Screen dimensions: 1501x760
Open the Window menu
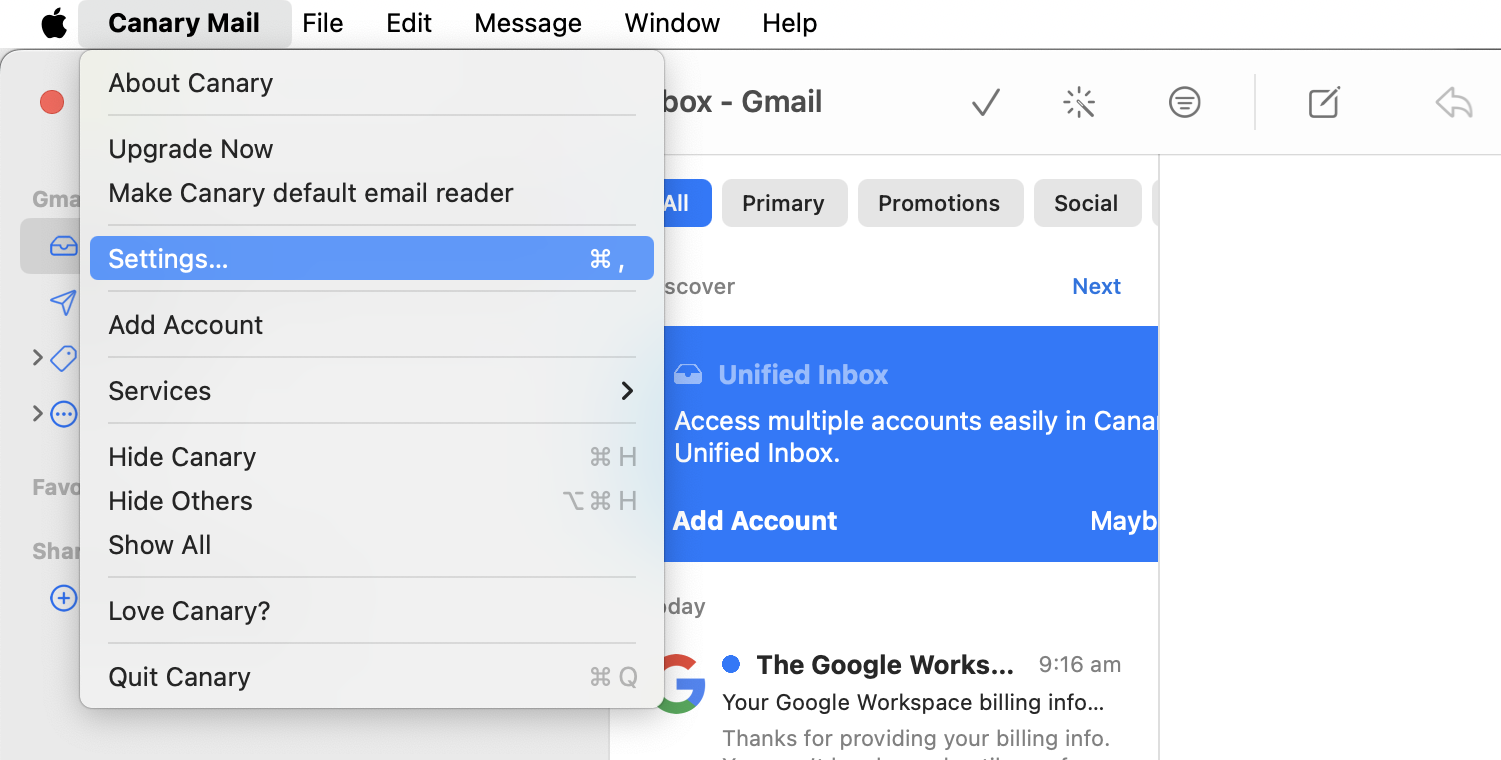click(672, 23)
